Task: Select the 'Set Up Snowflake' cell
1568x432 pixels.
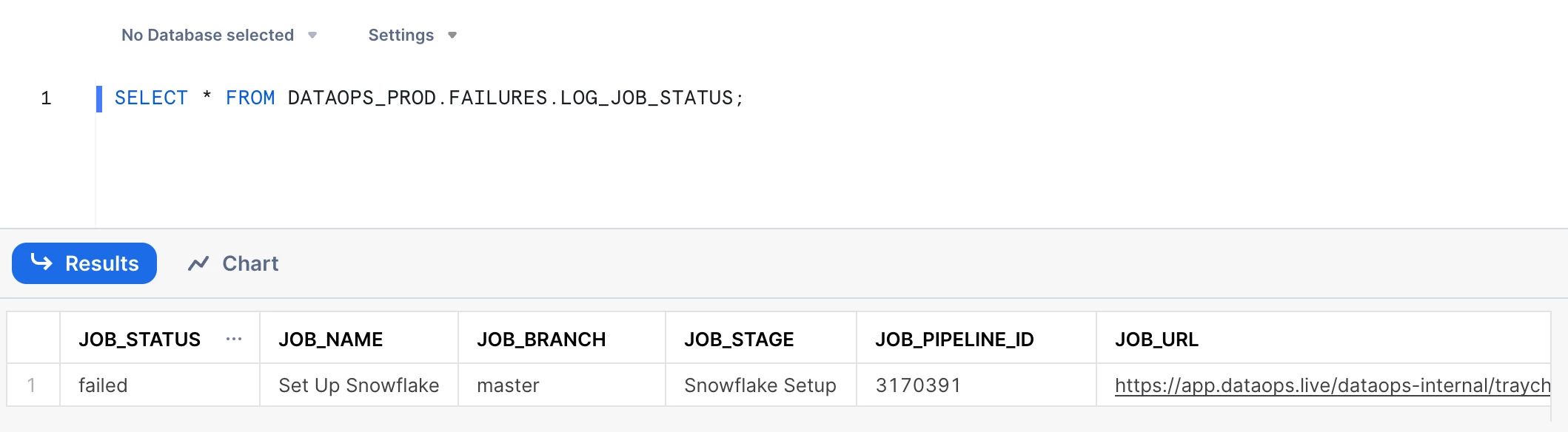Action: [x=358, y=385]
